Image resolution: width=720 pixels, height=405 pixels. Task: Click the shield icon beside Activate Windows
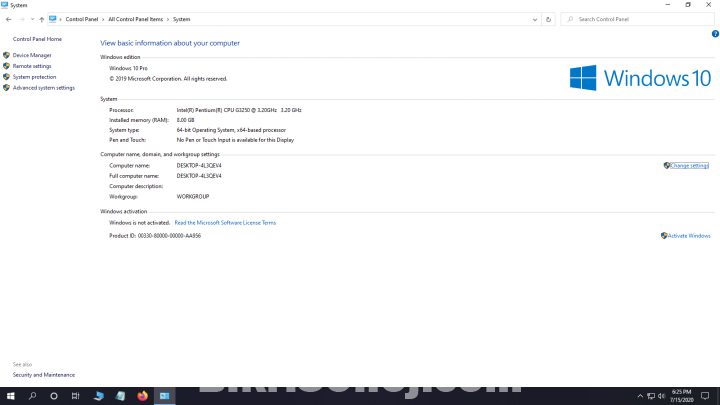click(664, 236)
